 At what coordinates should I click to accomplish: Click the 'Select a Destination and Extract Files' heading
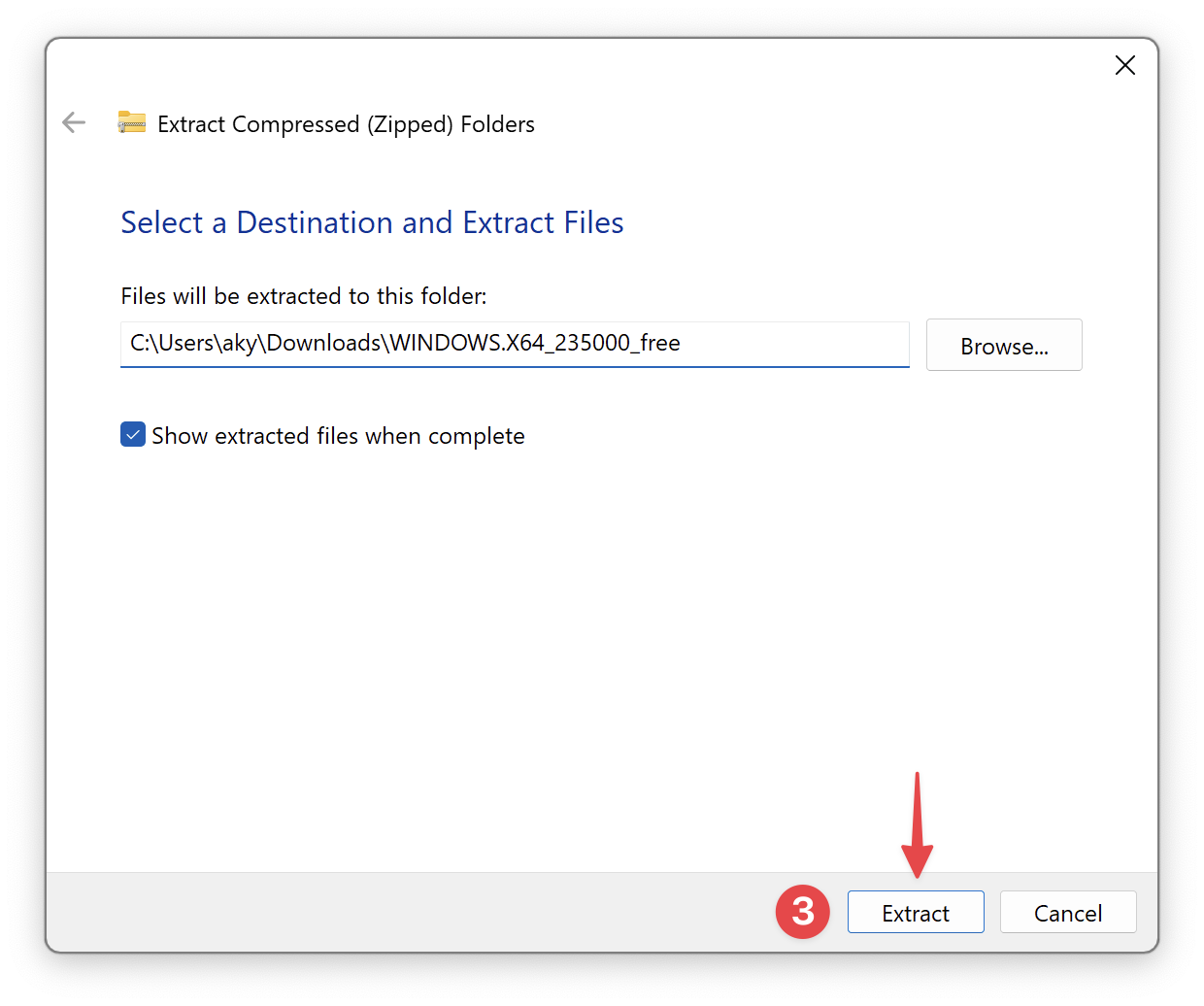point(372,222)
